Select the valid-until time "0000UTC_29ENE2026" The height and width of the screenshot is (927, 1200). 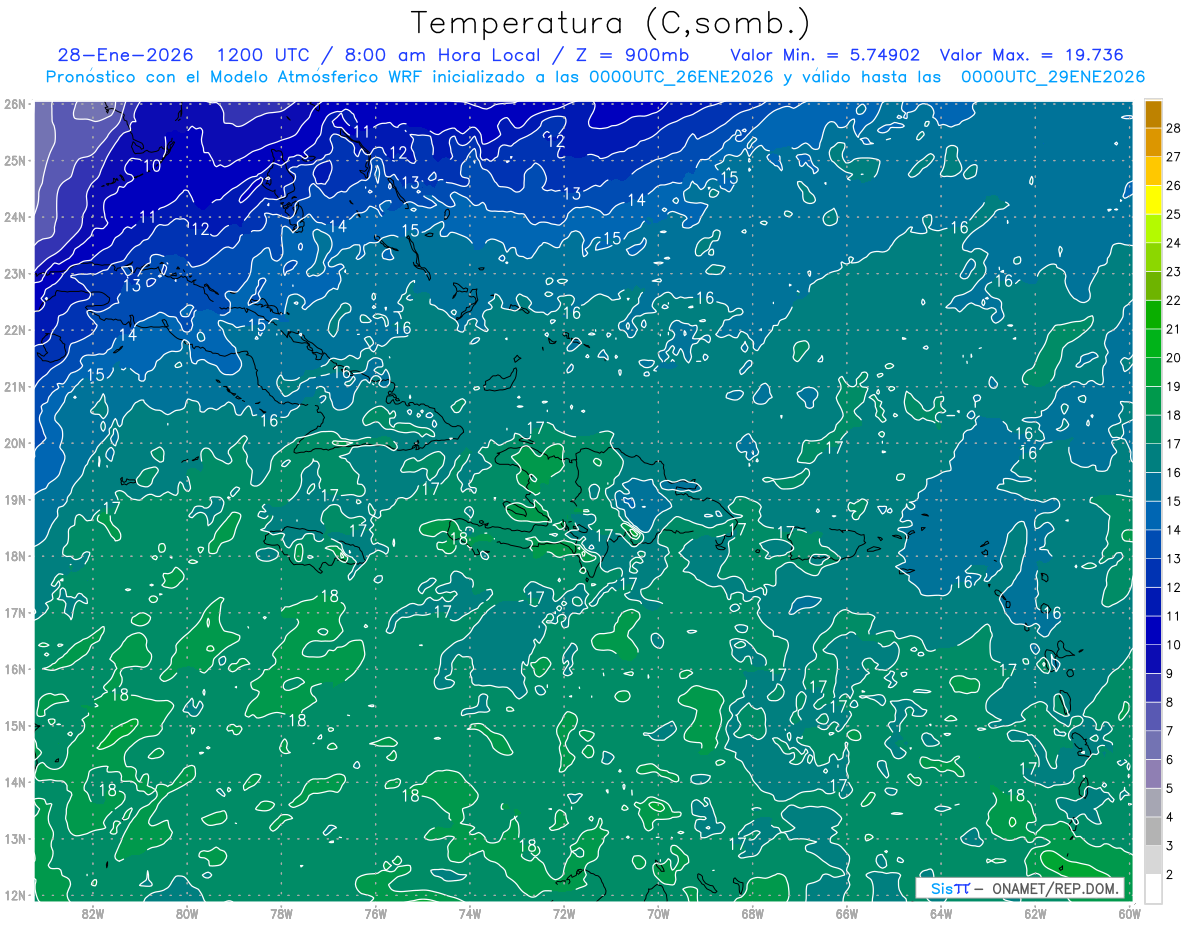click(x=1052, y=77)
